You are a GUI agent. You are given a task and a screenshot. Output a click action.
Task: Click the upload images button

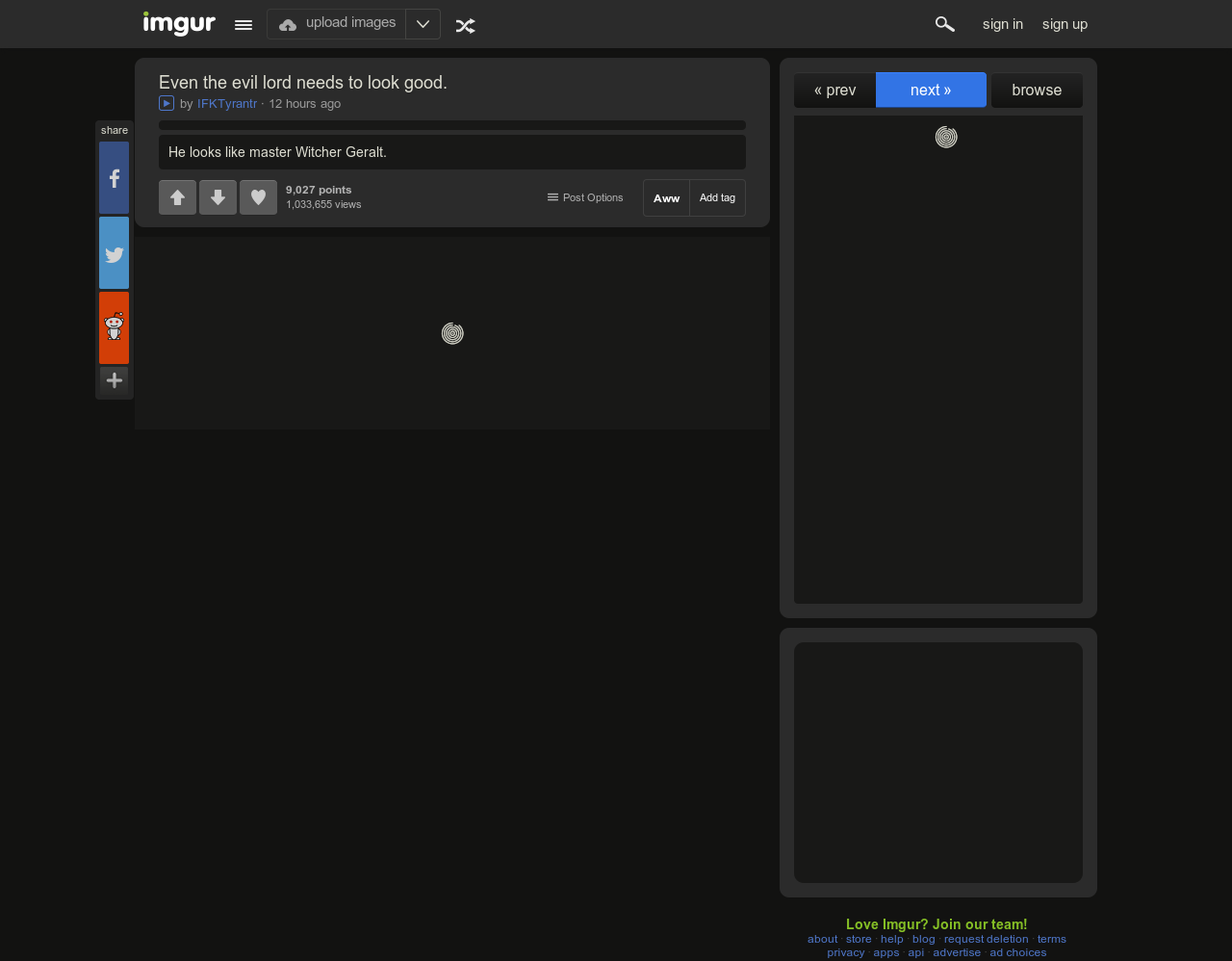pyautogui.click(x=337, y=24)
